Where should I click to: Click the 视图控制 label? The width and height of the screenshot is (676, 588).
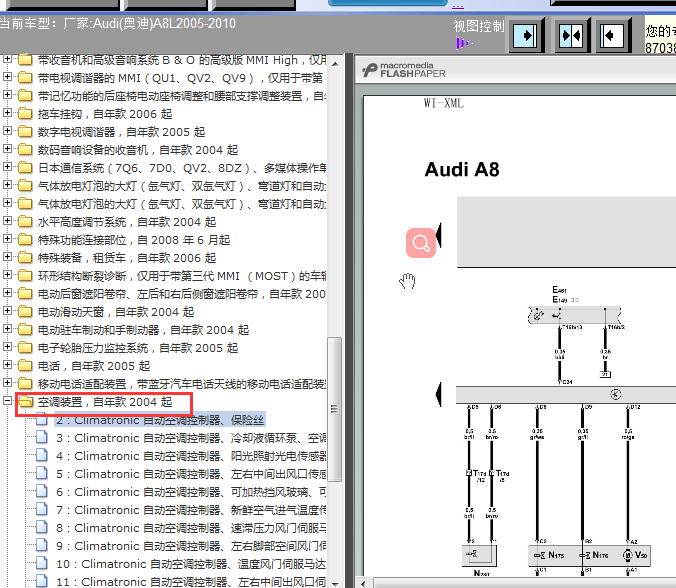[x=479, y=26]
